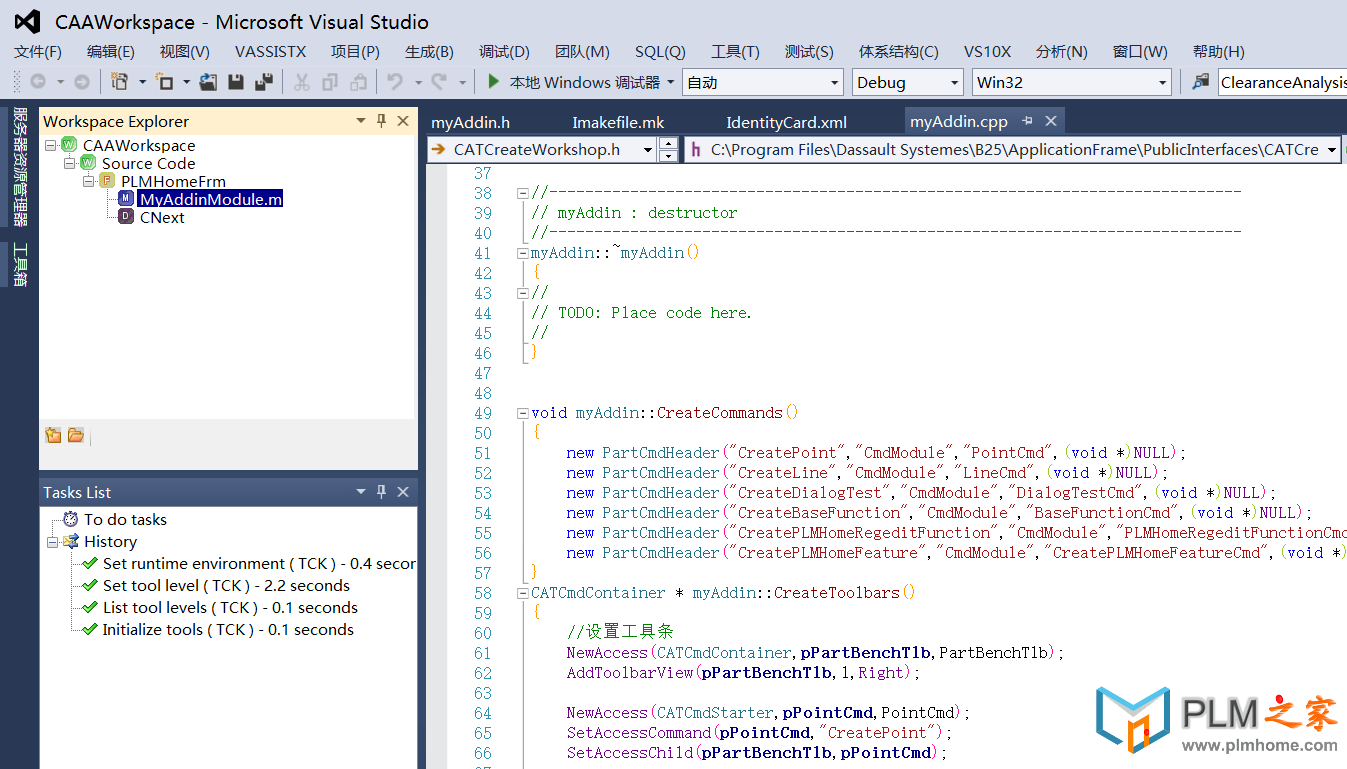Open the Undo history dropdown arrow

[417, 82]
